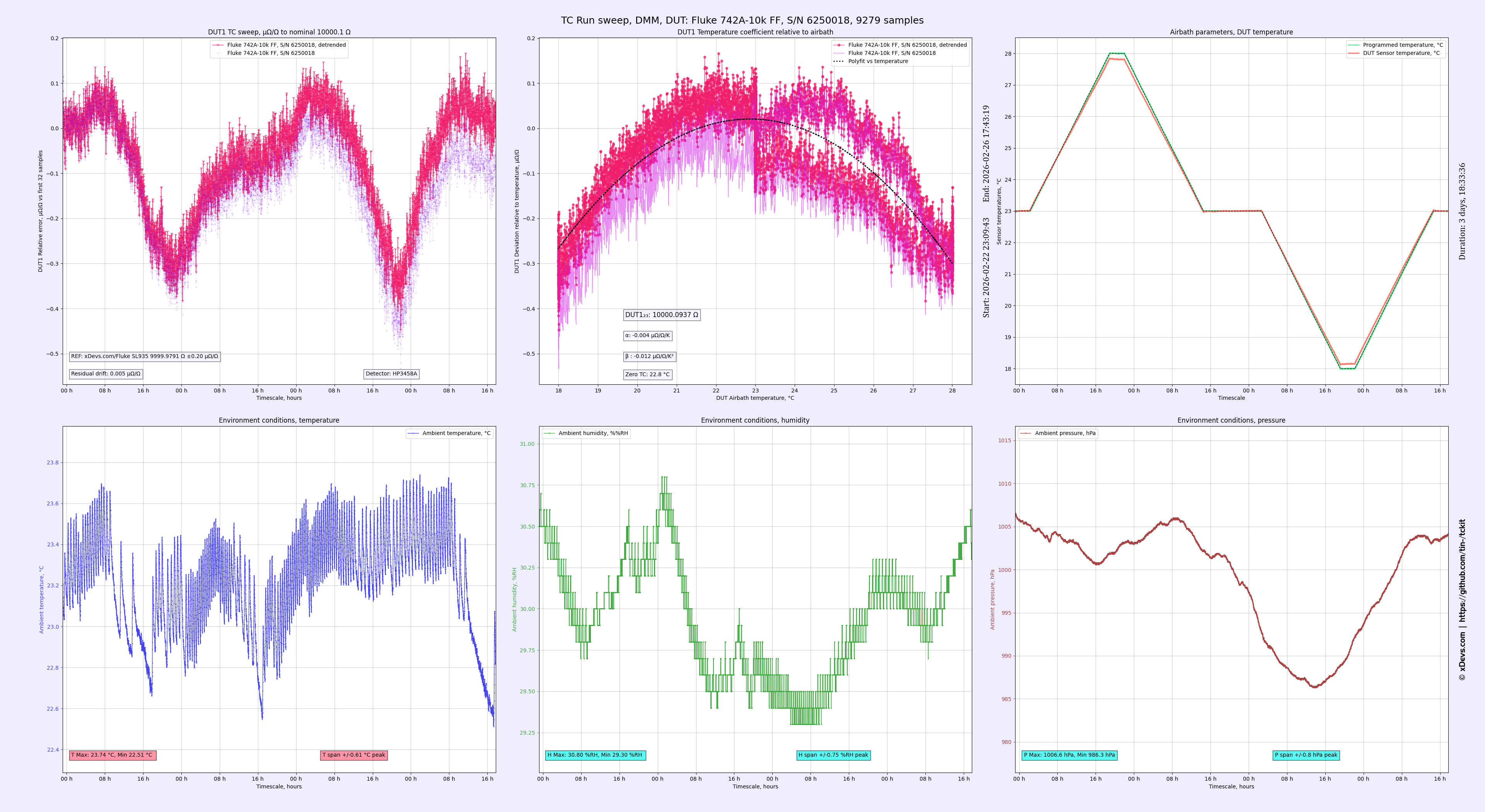This screenshot has height=812, width=1485.
Task: Click the 'H span +/-0.75 %RH peak' box
Action: coord(833,755)
